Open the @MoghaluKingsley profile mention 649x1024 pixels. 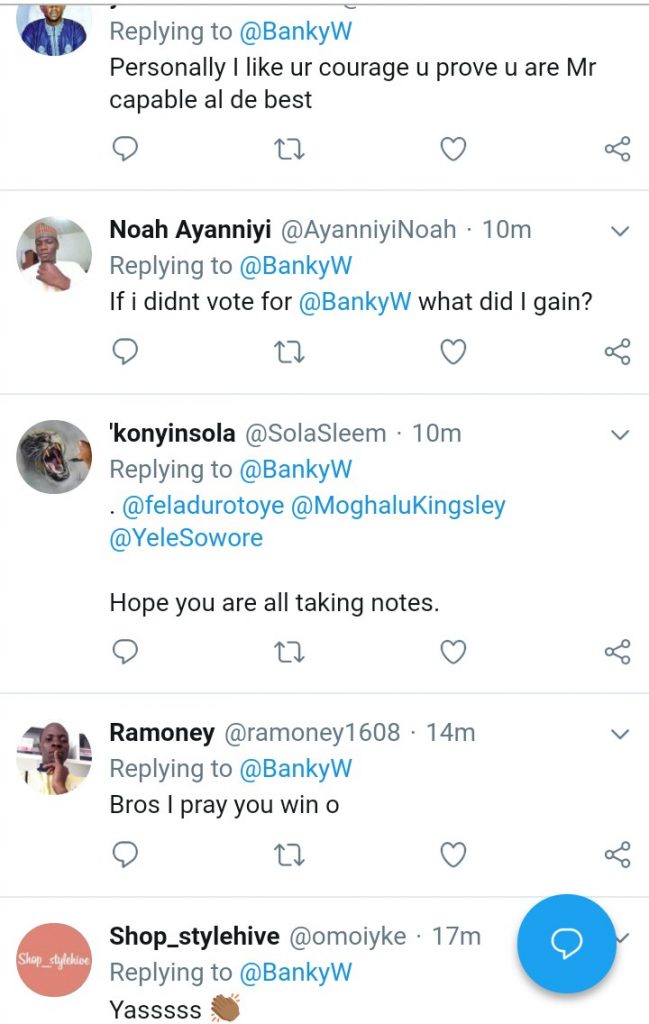point(398,506)
